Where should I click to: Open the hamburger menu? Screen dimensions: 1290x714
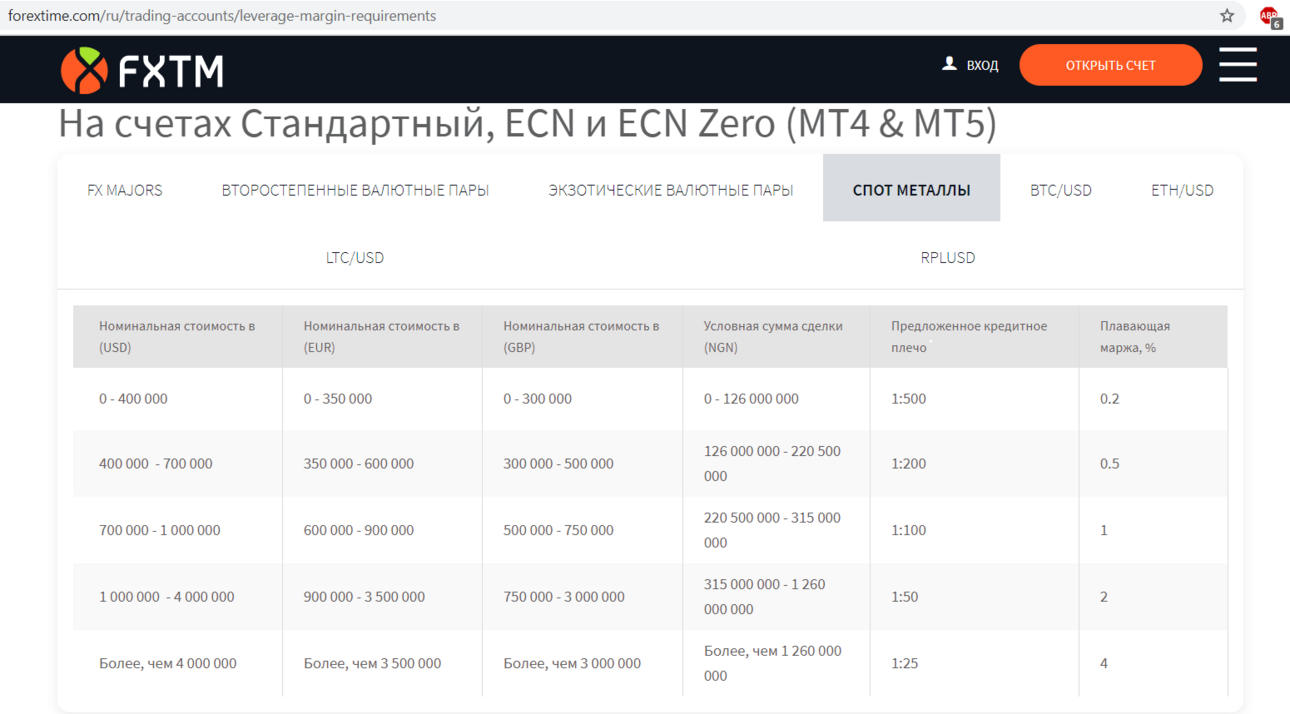1238,65
